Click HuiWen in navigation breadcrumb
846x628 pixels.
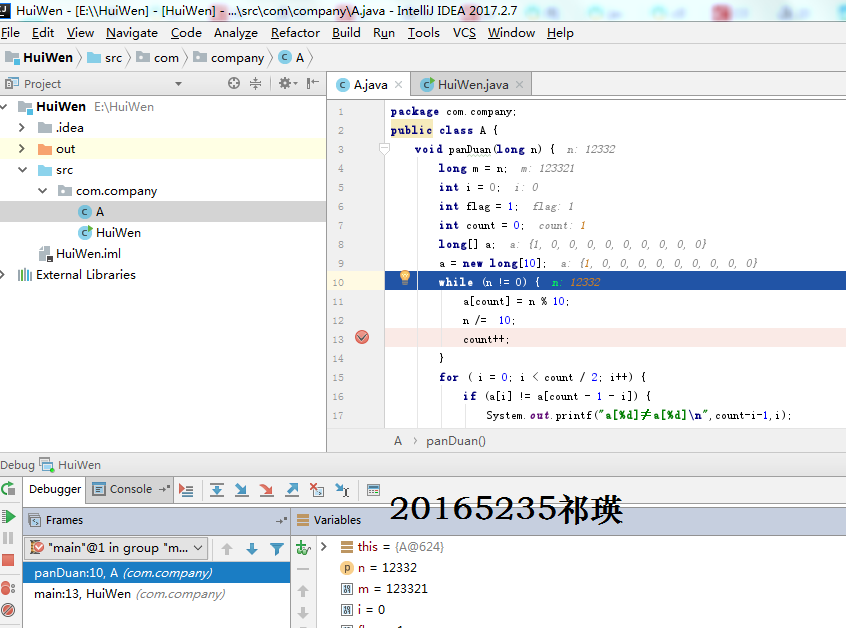click(39, 58)
